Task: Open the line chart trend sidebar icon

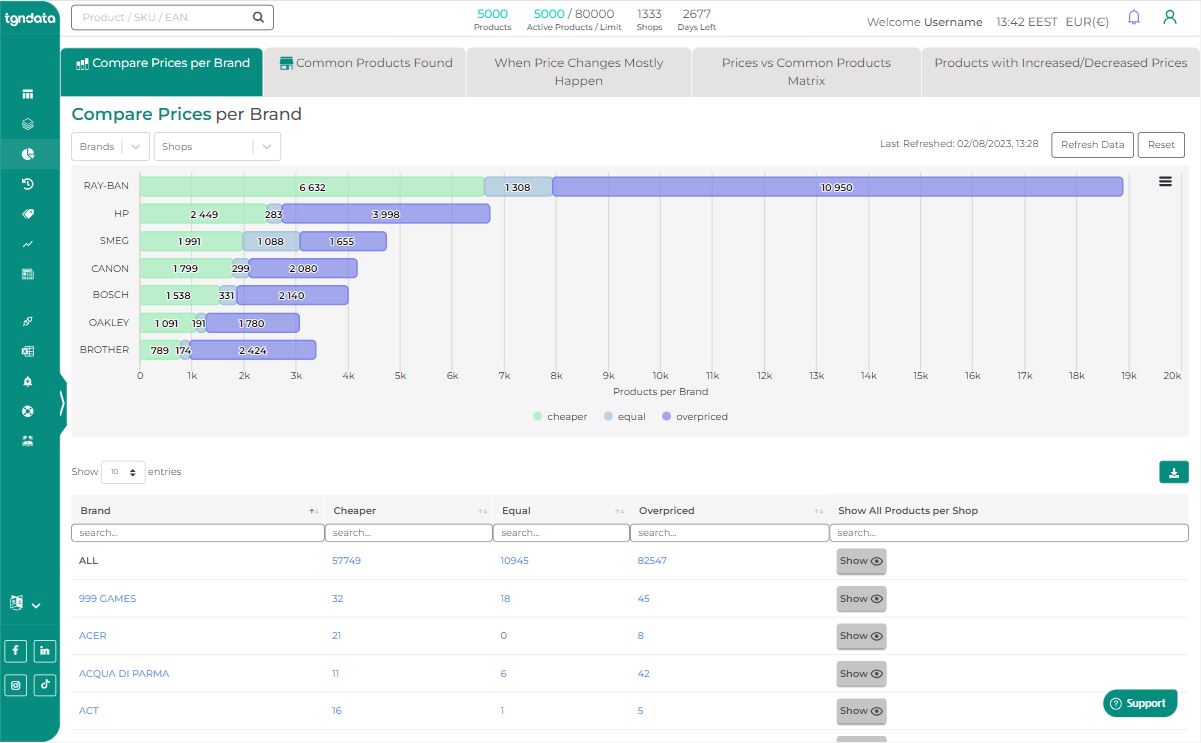Action: point(28,244)
